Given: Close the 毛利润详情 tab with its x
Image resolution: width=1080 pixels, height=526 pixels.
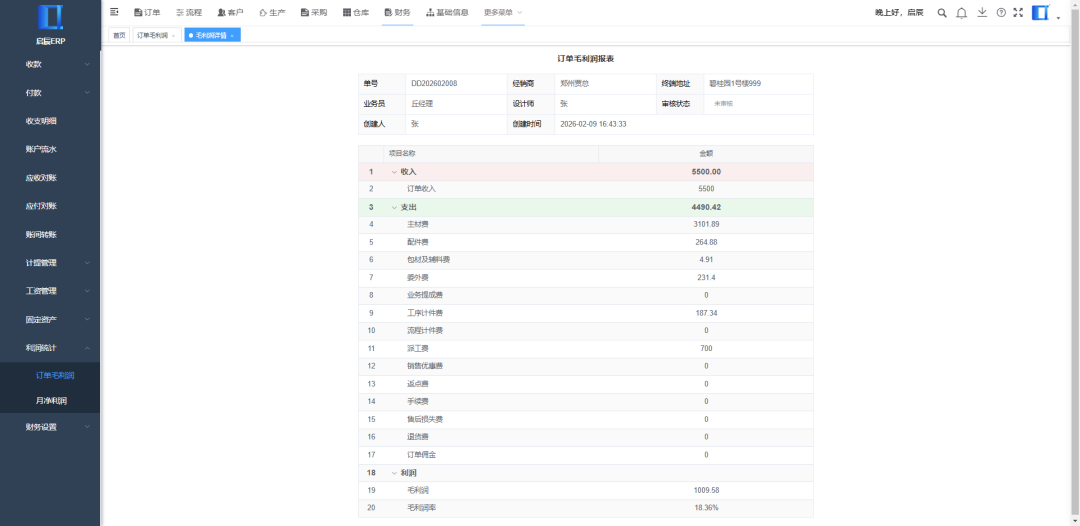Looking at the screenshot, I should click(232, 35).
